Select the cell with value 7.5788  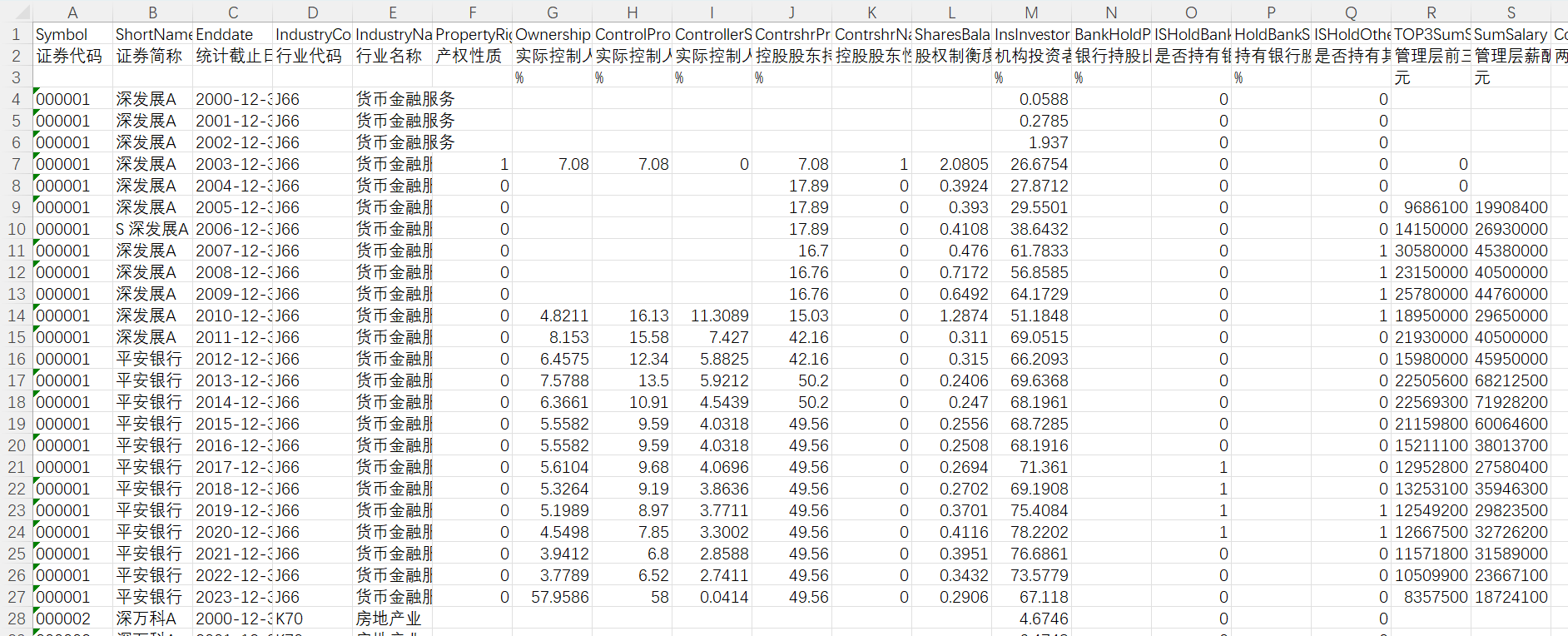pyautogui.click(x=552, y=380)
